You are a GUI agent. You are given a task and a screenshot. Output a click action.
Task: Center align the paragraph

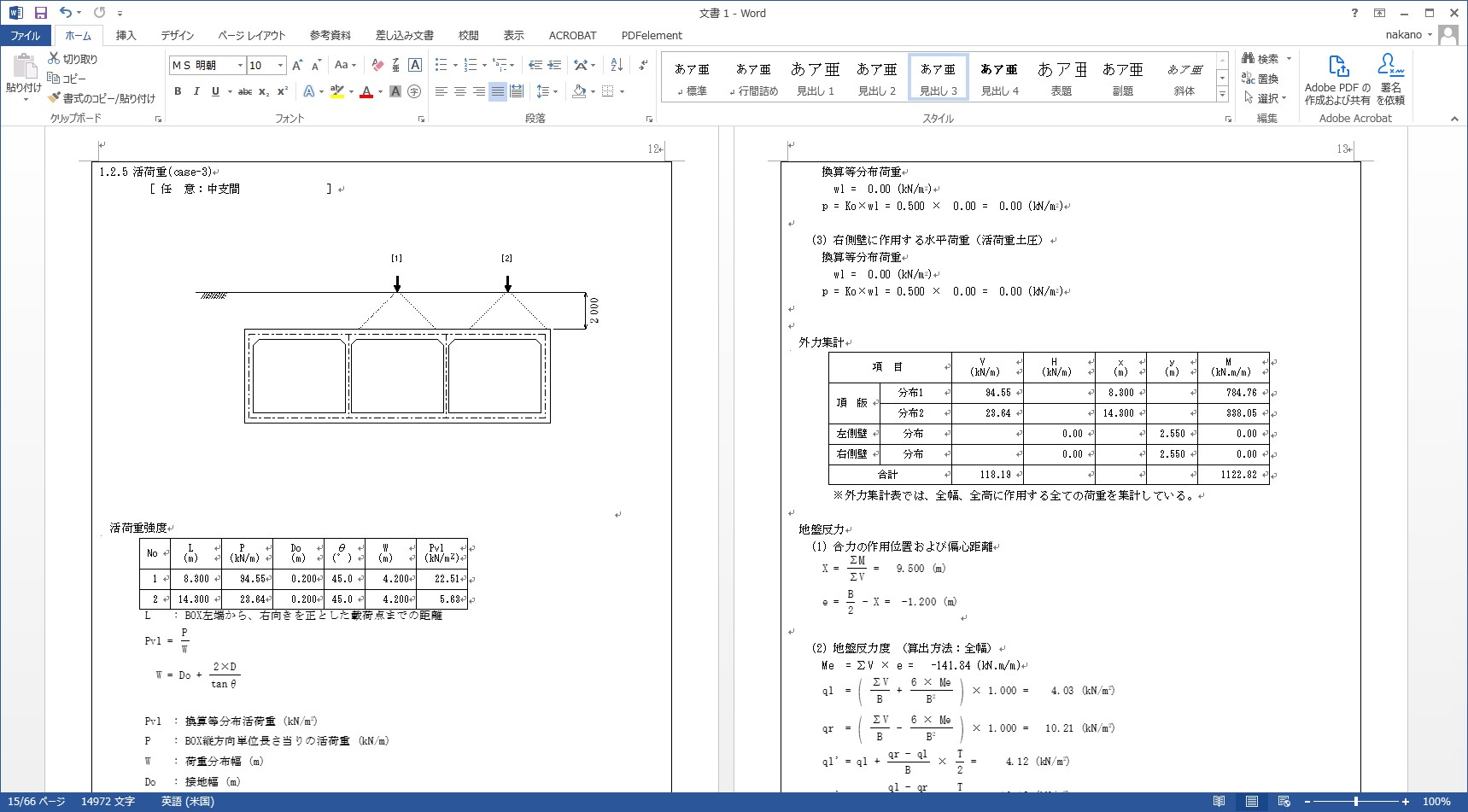pyautogui.click(x=459, y=91)
